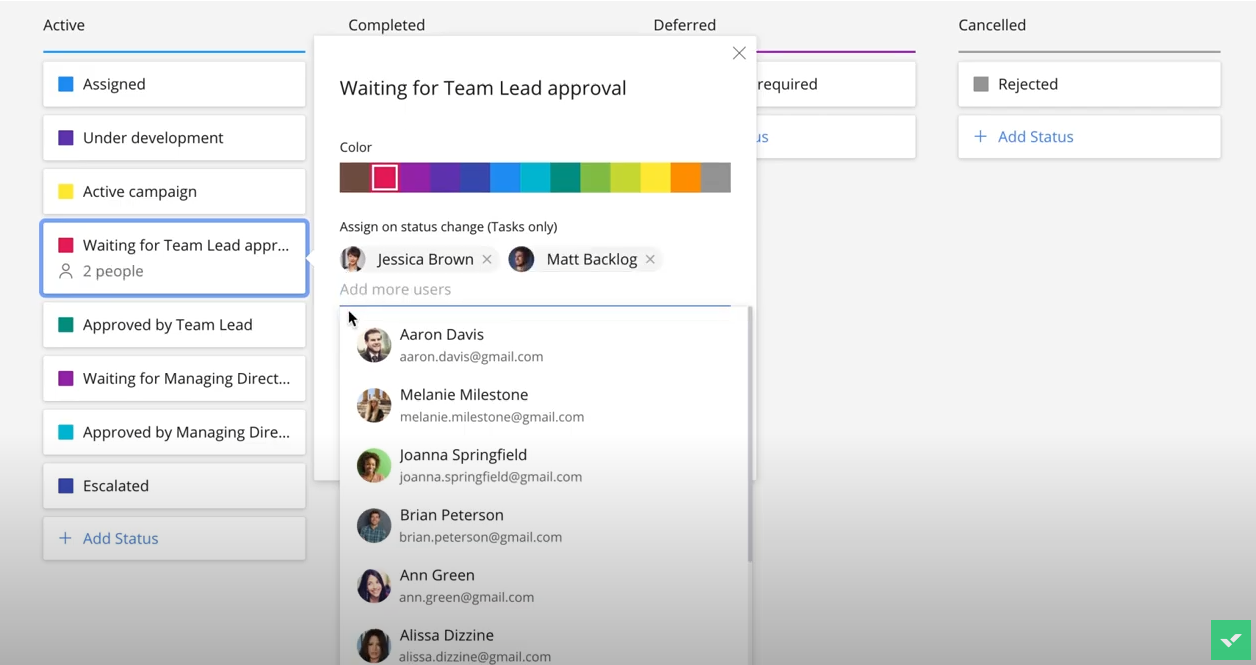Click brian.peterson@gmail.com email text
The image size is (1256, 665).
[480, 537]
